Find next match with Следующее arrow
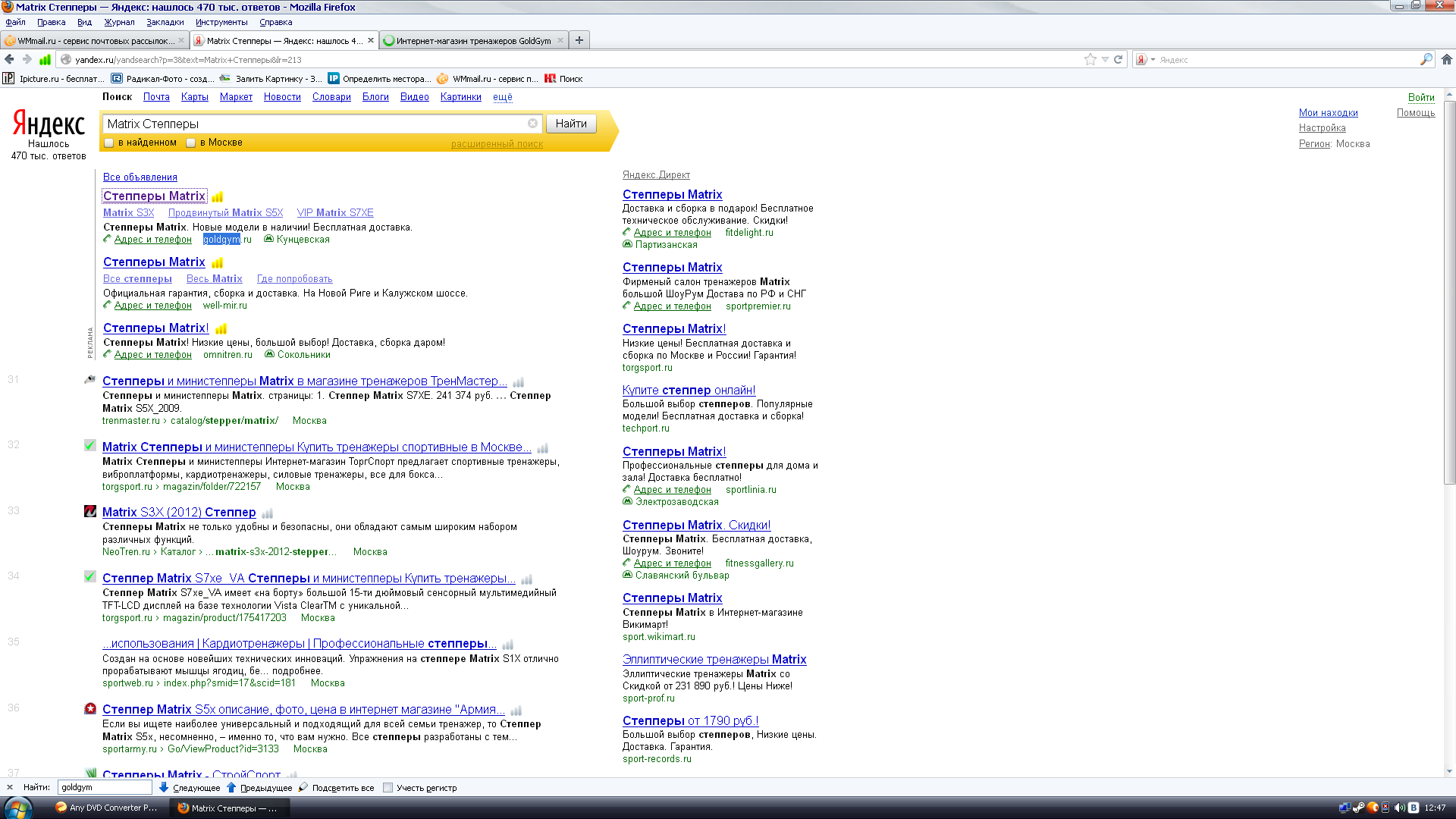The image size is (1456, 819). pyautogui.click(x=190, y=787)
